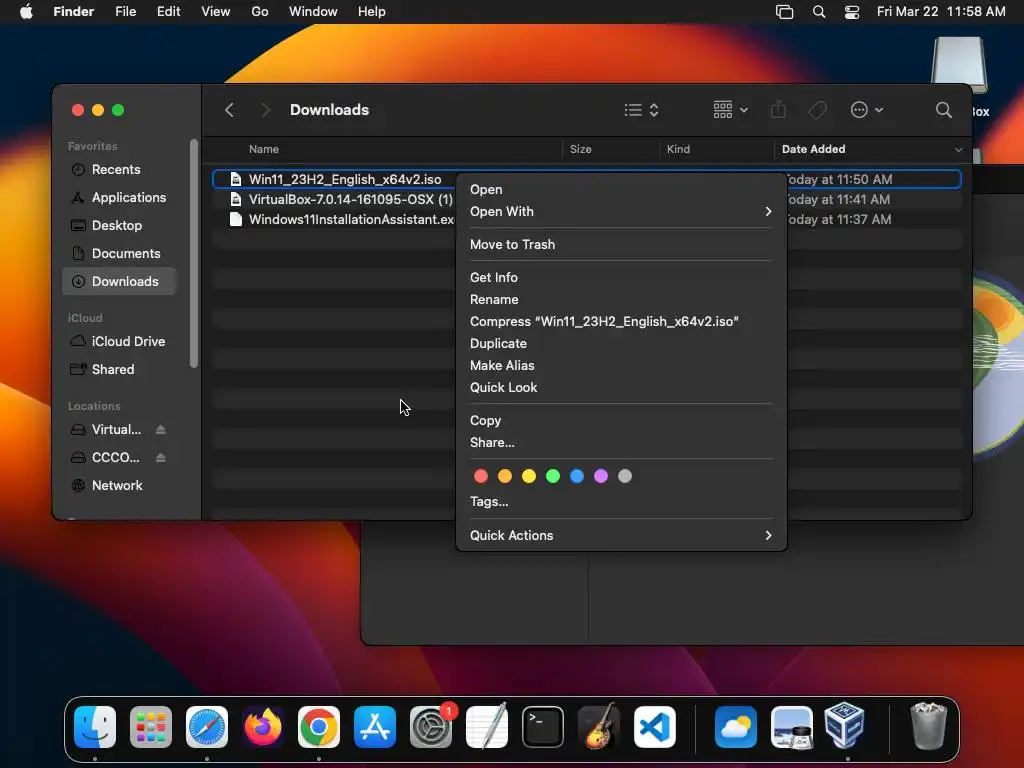Screen dimensions: 1024x768
Task: Open the group-by grid dropdown
Action: tap(730, 110)
